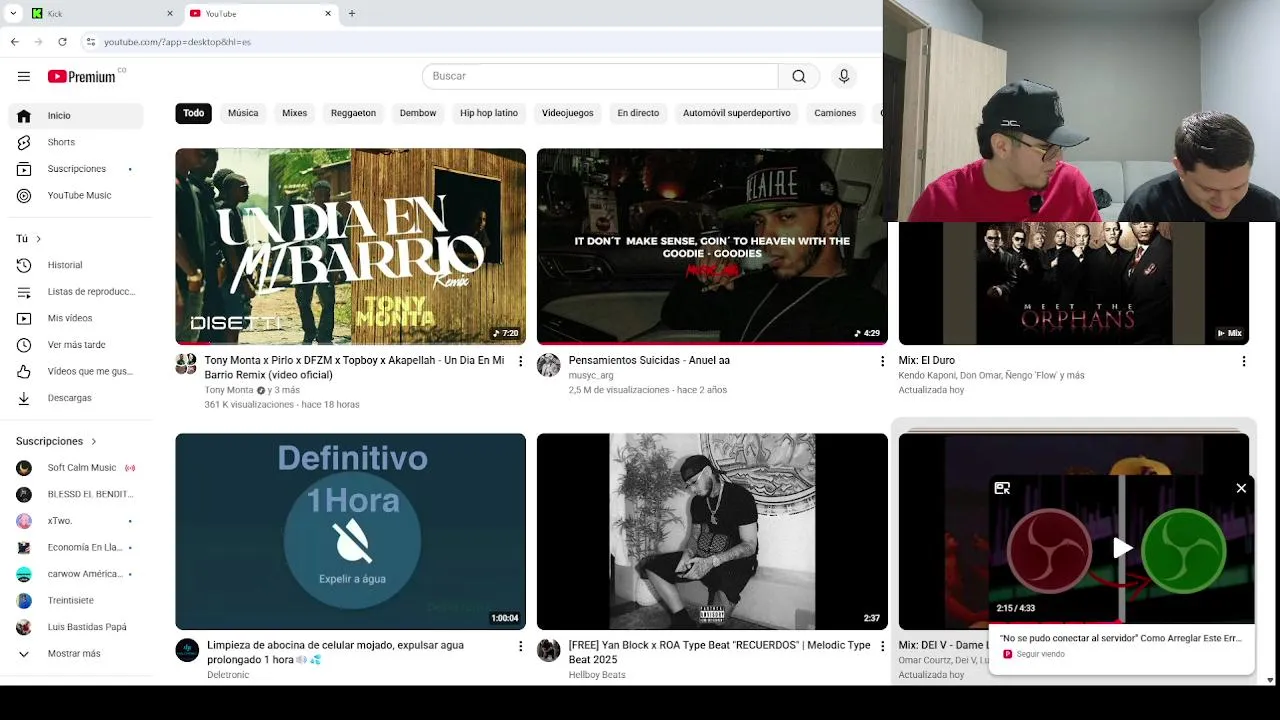Click Seguir viendo in miniplayer

coord(1040,654)
